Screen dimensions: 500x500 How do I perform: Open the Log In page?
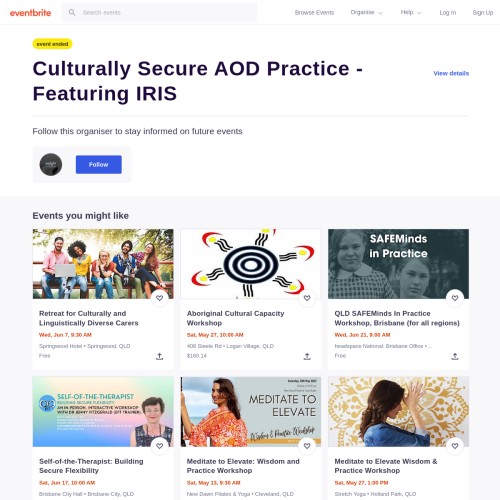coord(447,12)
